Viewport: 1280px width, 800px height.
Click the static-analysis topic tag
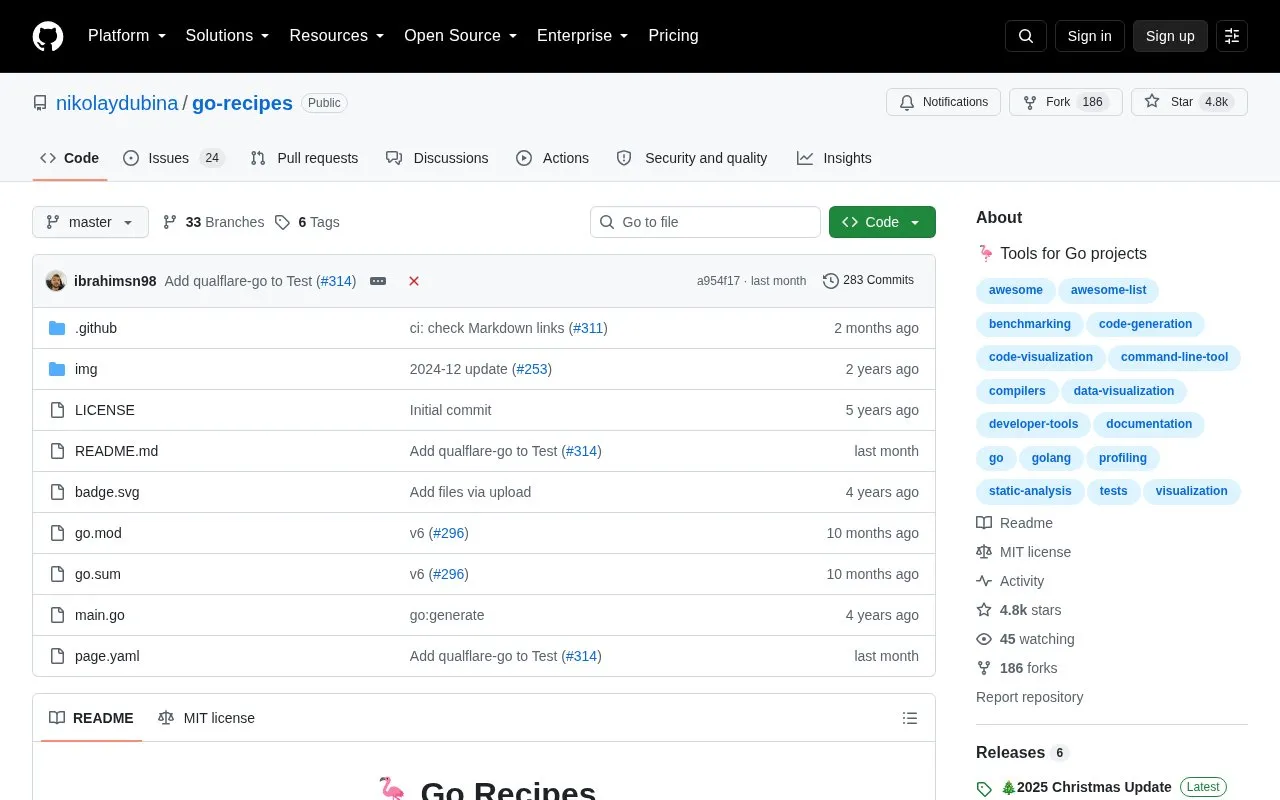(x=1030, y=491)
